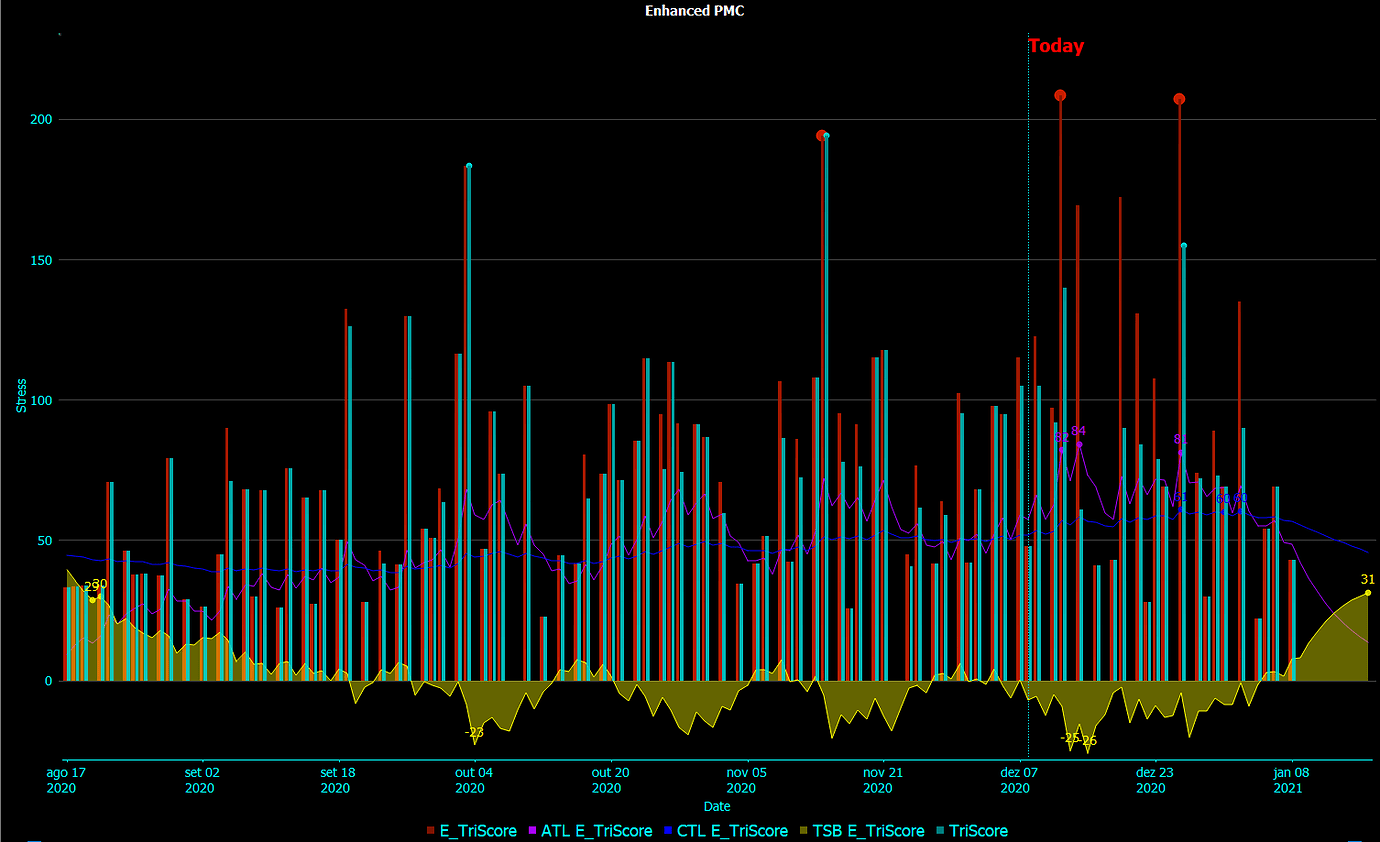Toggle the red E_TriScore legend swatch
This screenshot has width=1380, height=842.
tap(428, 830)
